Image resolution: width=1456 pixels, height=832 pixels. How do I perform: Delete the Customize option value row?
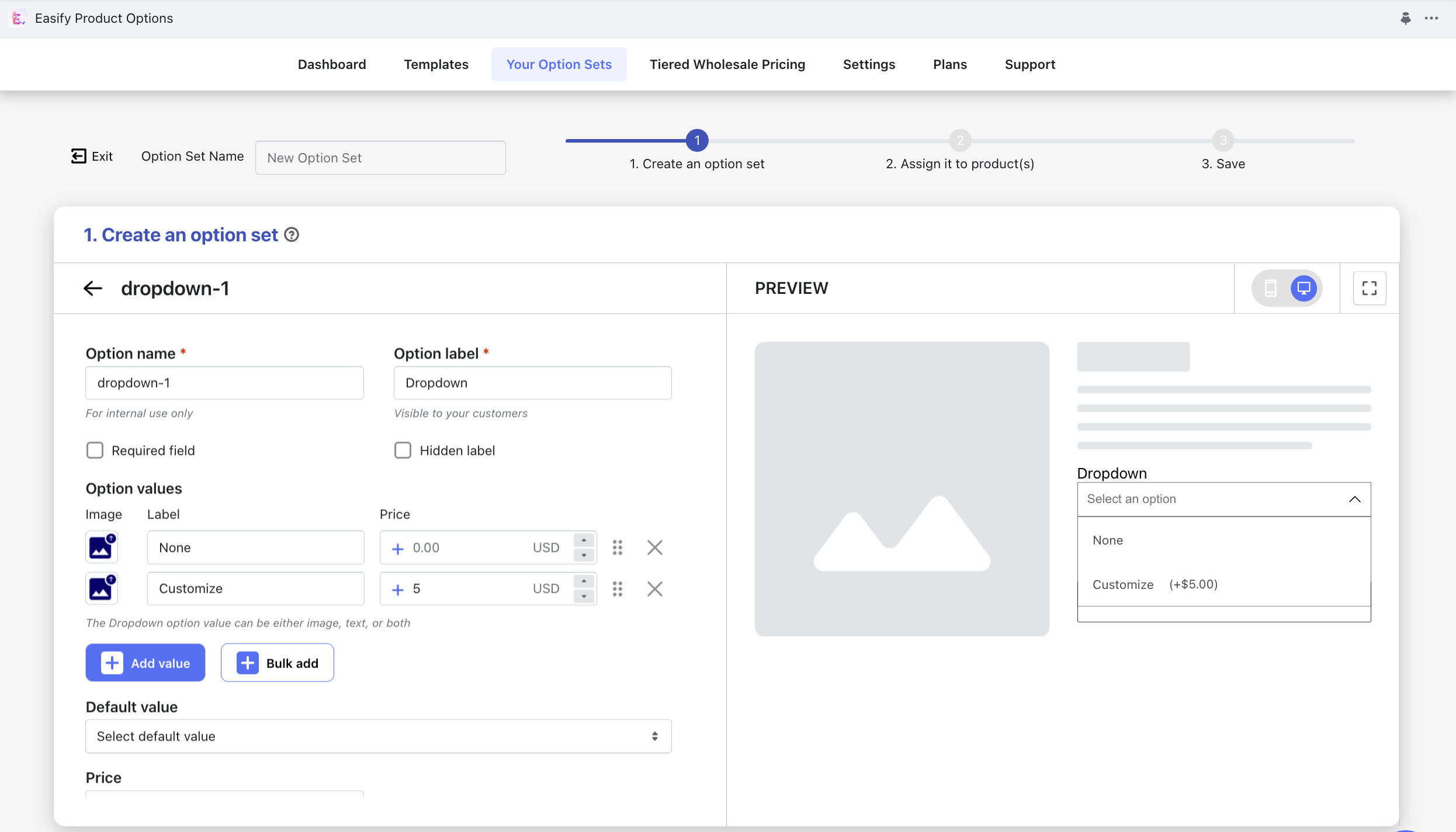pyautogui.click(x=654, y=589)
